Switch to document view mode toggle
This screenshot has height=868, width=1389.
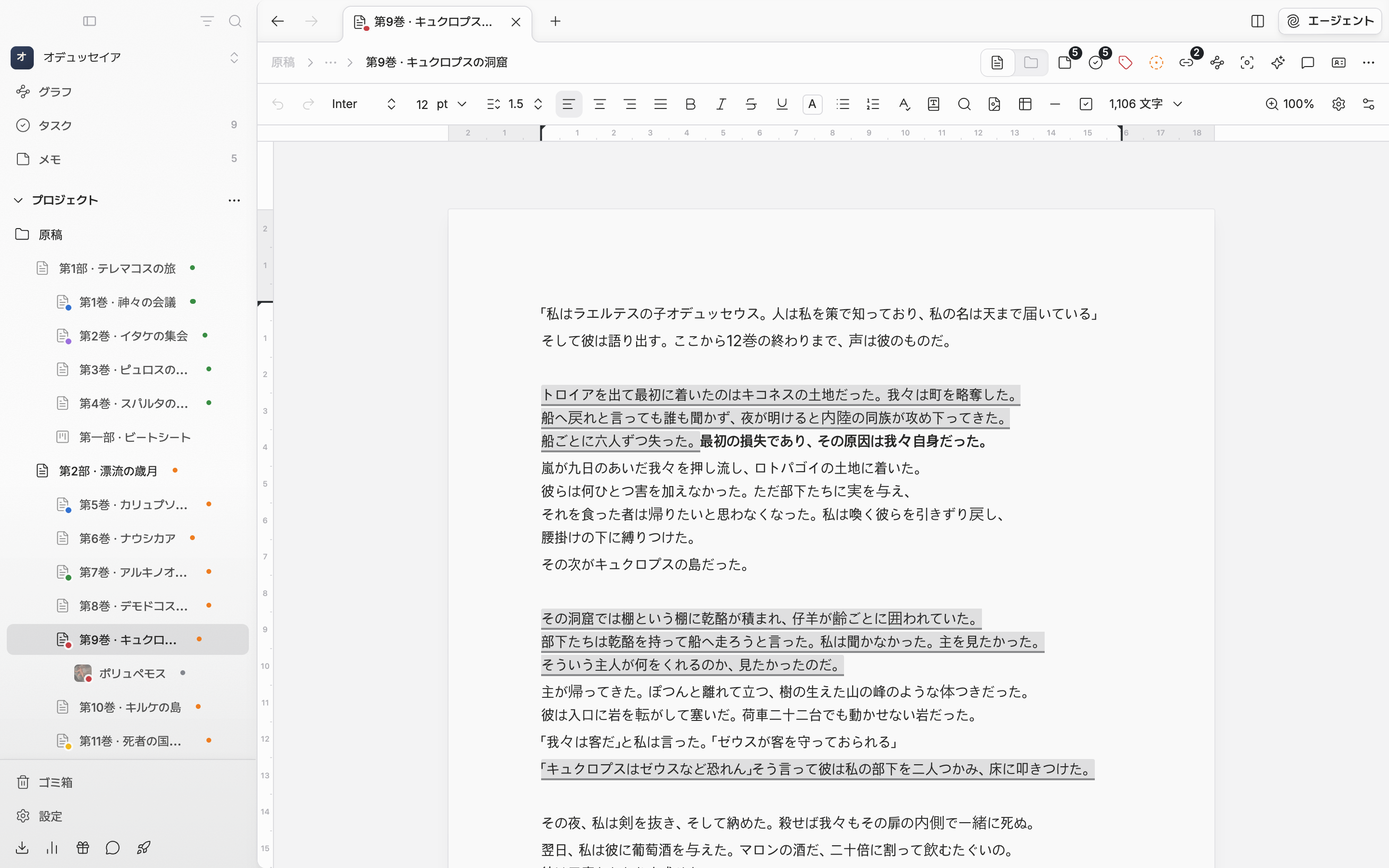click(x=997, y=63)
